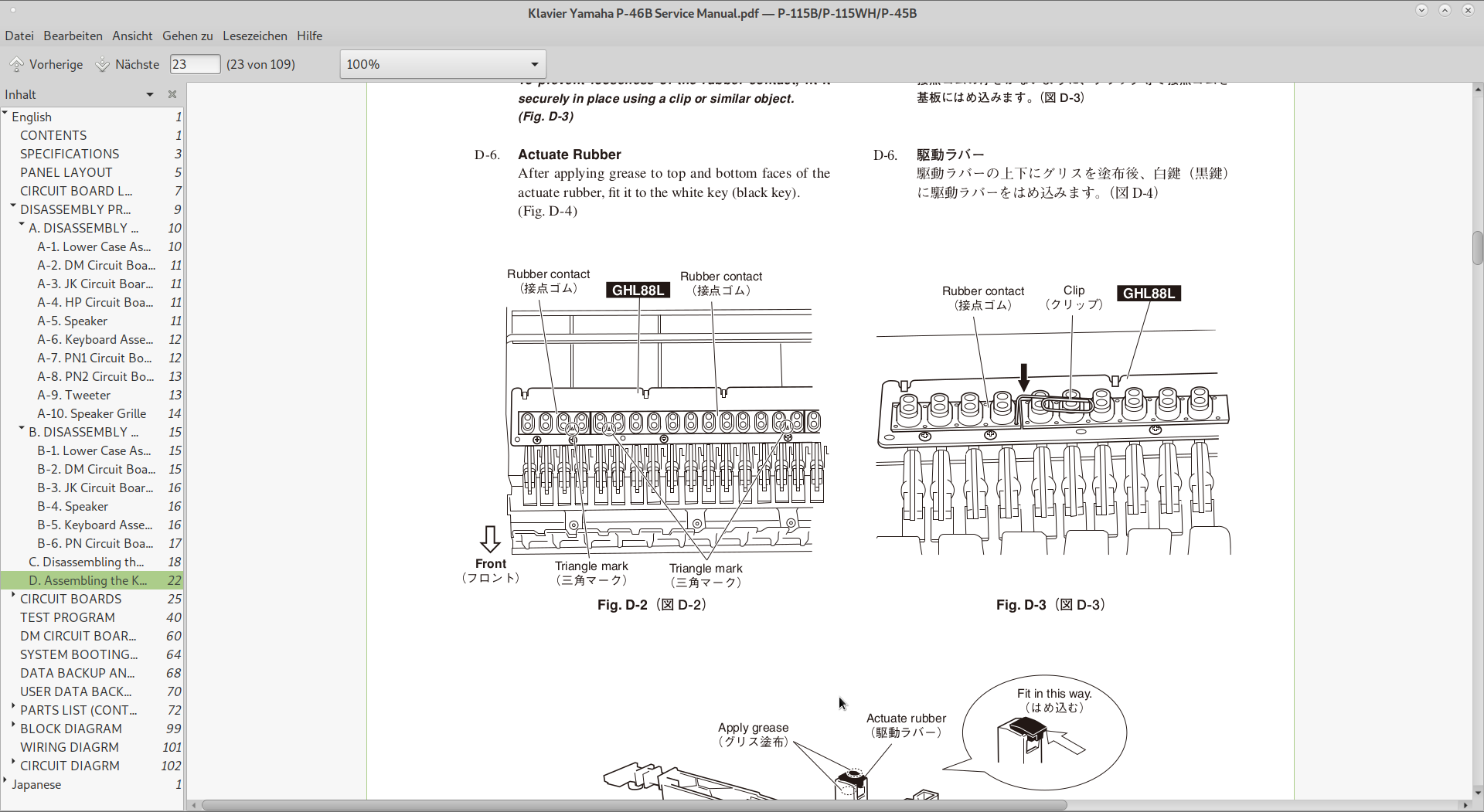Screen dimensions: 1484x812
Task: Collapse the A. DISASSEMBLY subsection
Action: click(x=22, y=225)
